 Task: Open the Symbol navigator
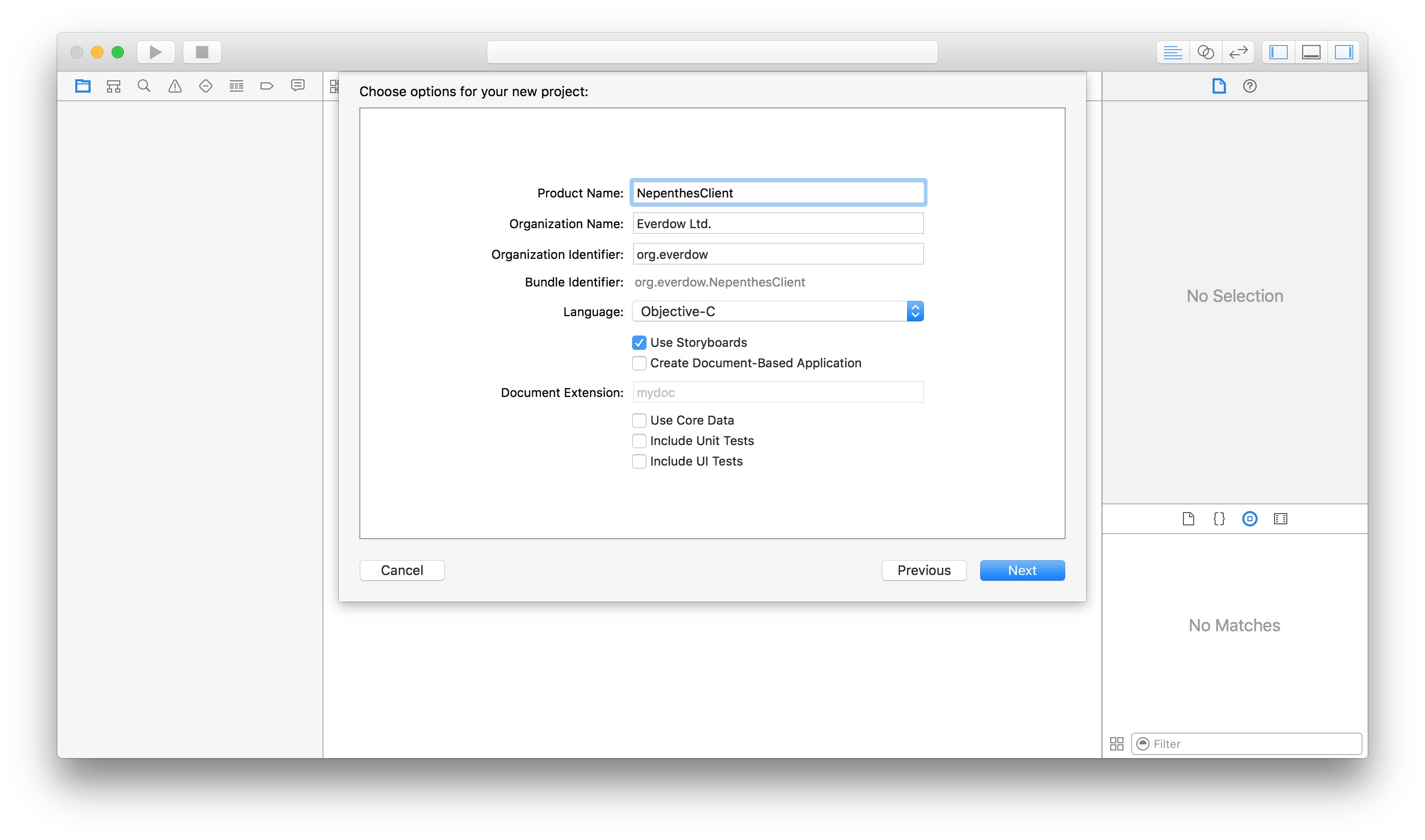coord(114,86)
